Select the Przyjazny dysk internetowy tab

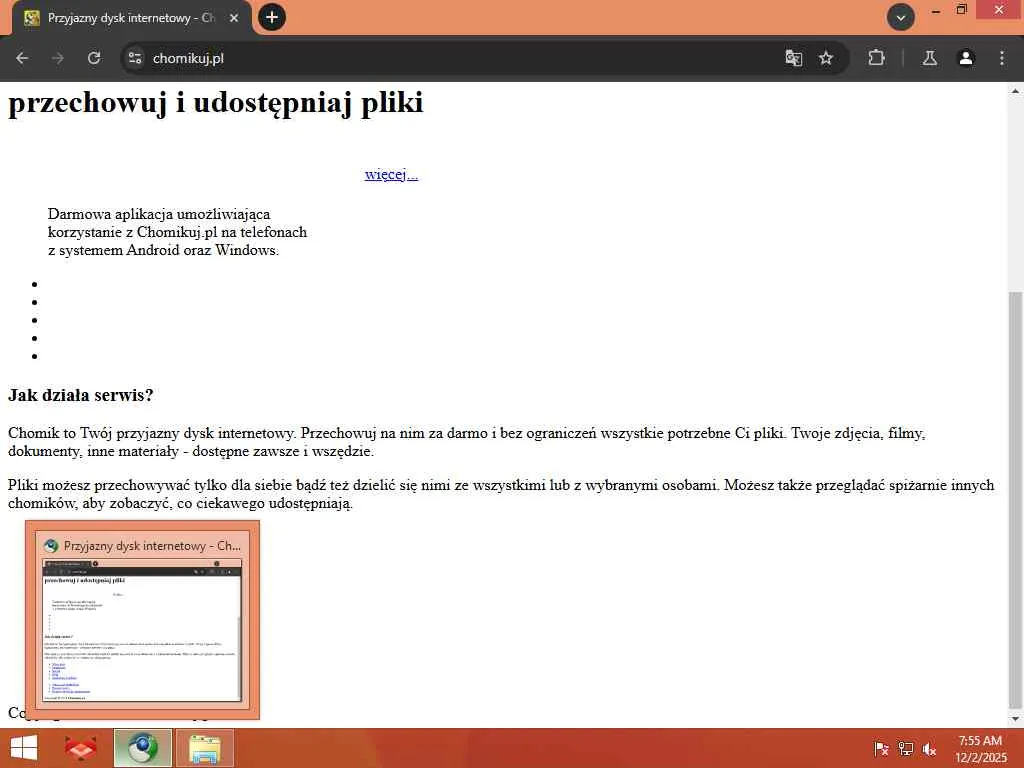click(x=131, y=18)
